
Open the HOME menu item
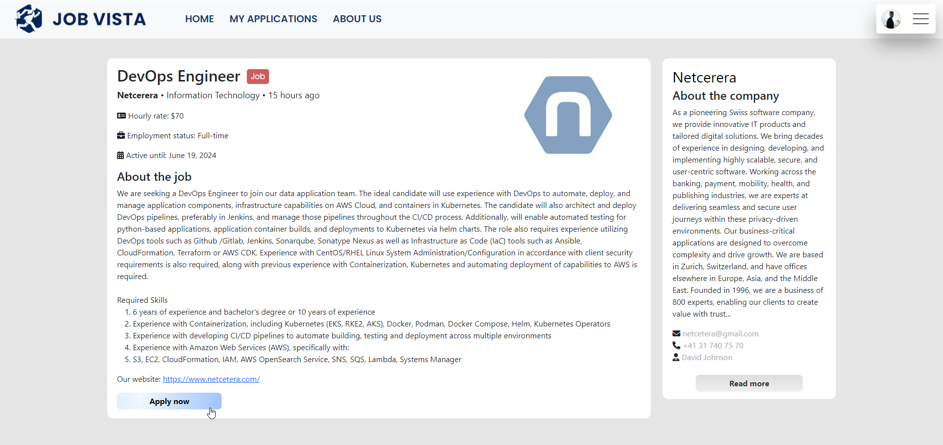click(x=199, y=19)
